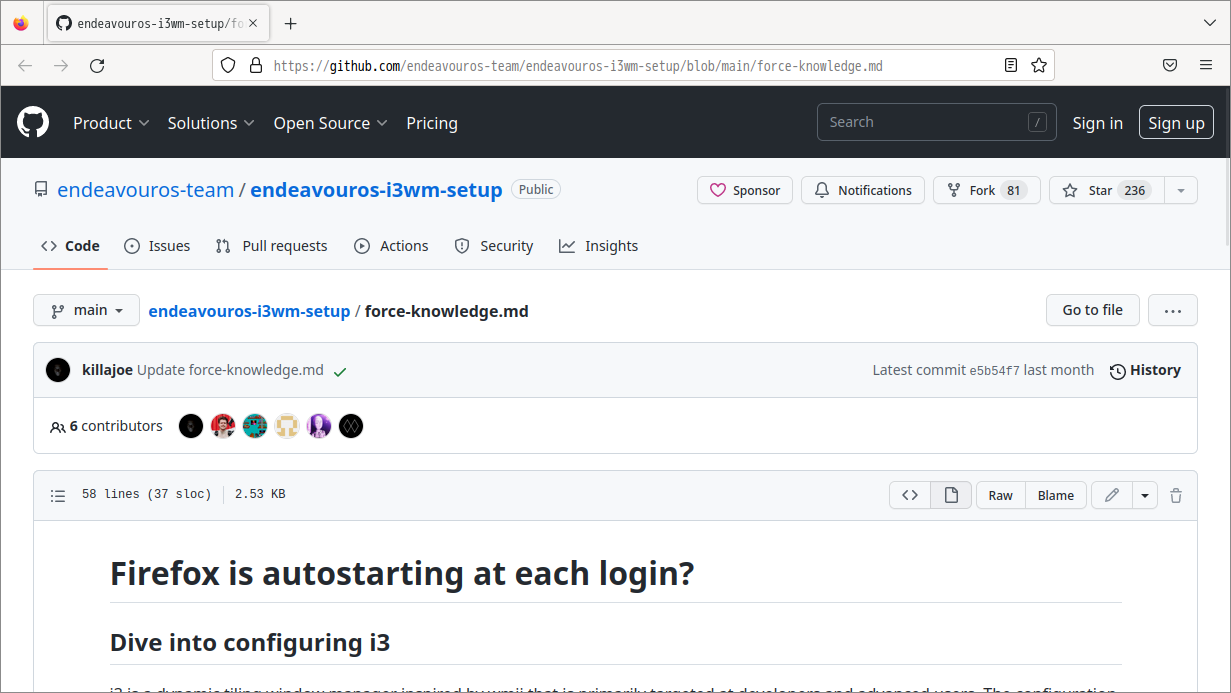Save the page to Pocket

click(x=1170, y=65)
